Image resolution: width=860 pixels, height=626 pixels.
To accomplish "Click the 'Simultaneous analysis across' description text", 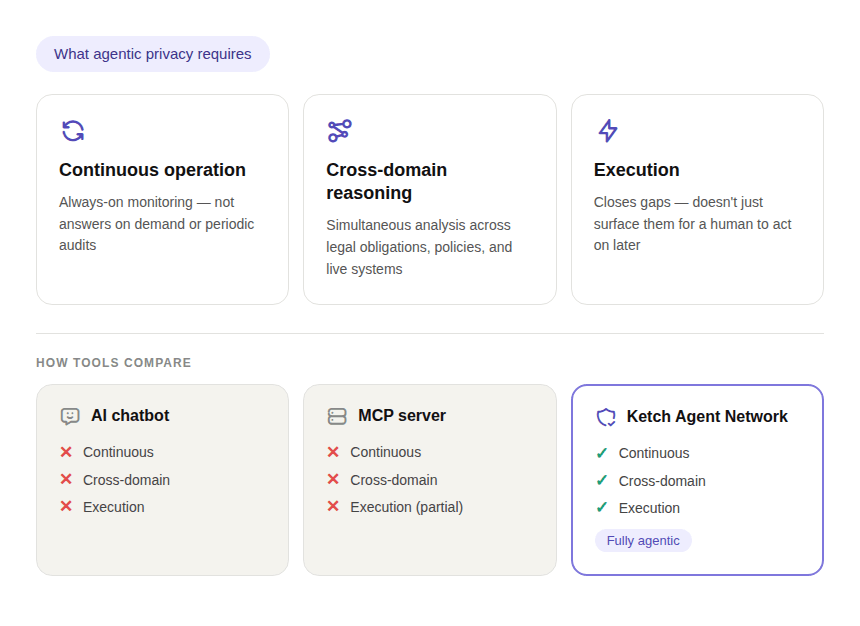I will (419, 247).
